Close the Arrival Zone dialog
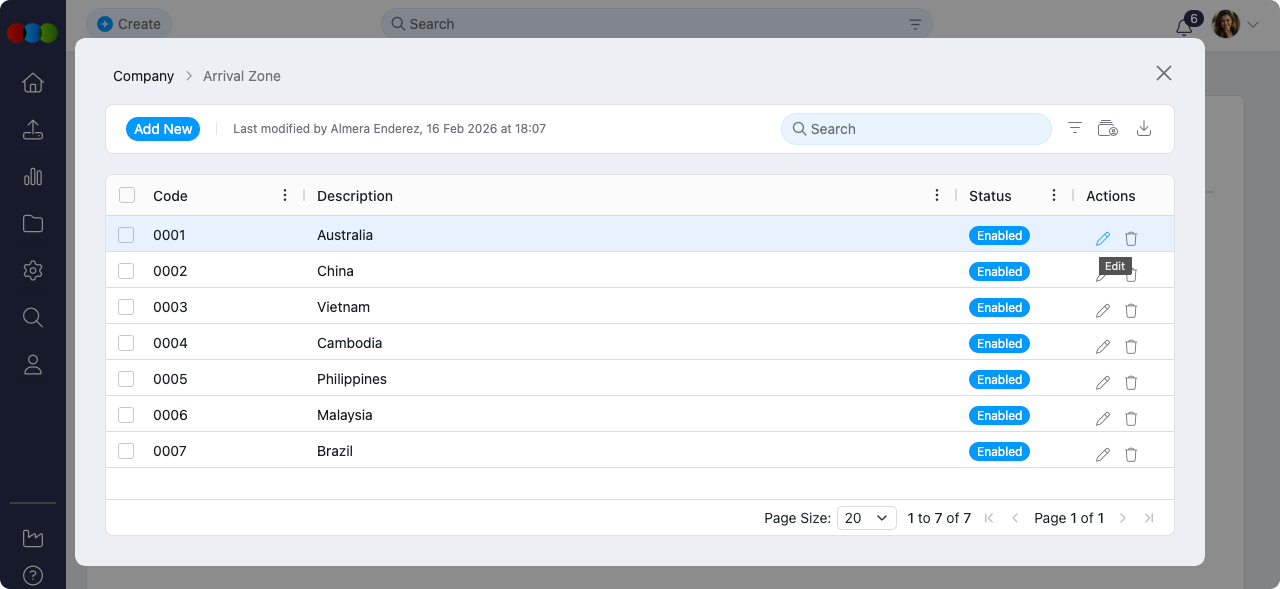The width and height of the screenshot is (1280, 589). pyautogui.click(x=1163, y=73)
